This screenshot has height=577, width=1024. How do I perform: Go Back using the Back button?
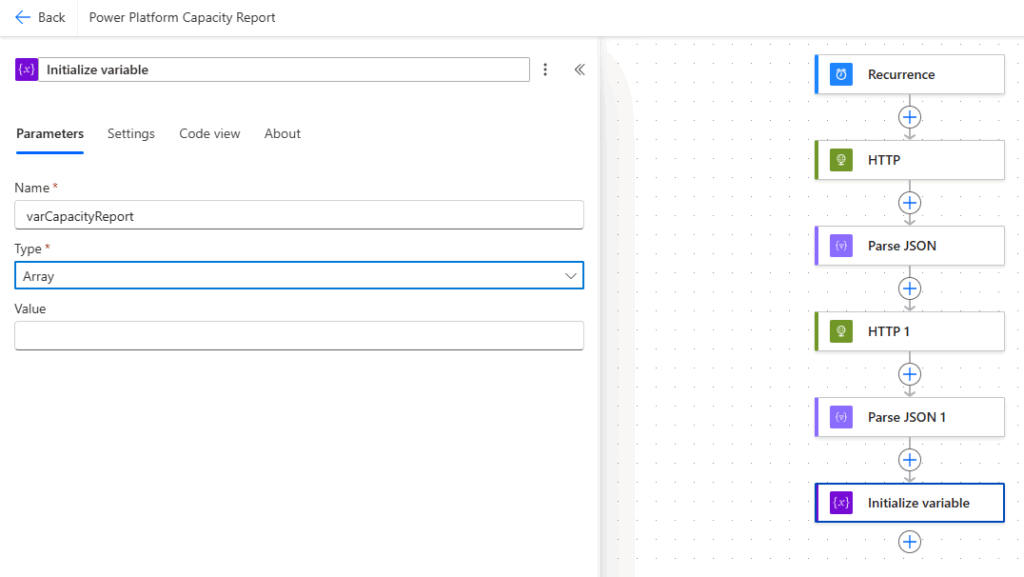coord(40,17)
